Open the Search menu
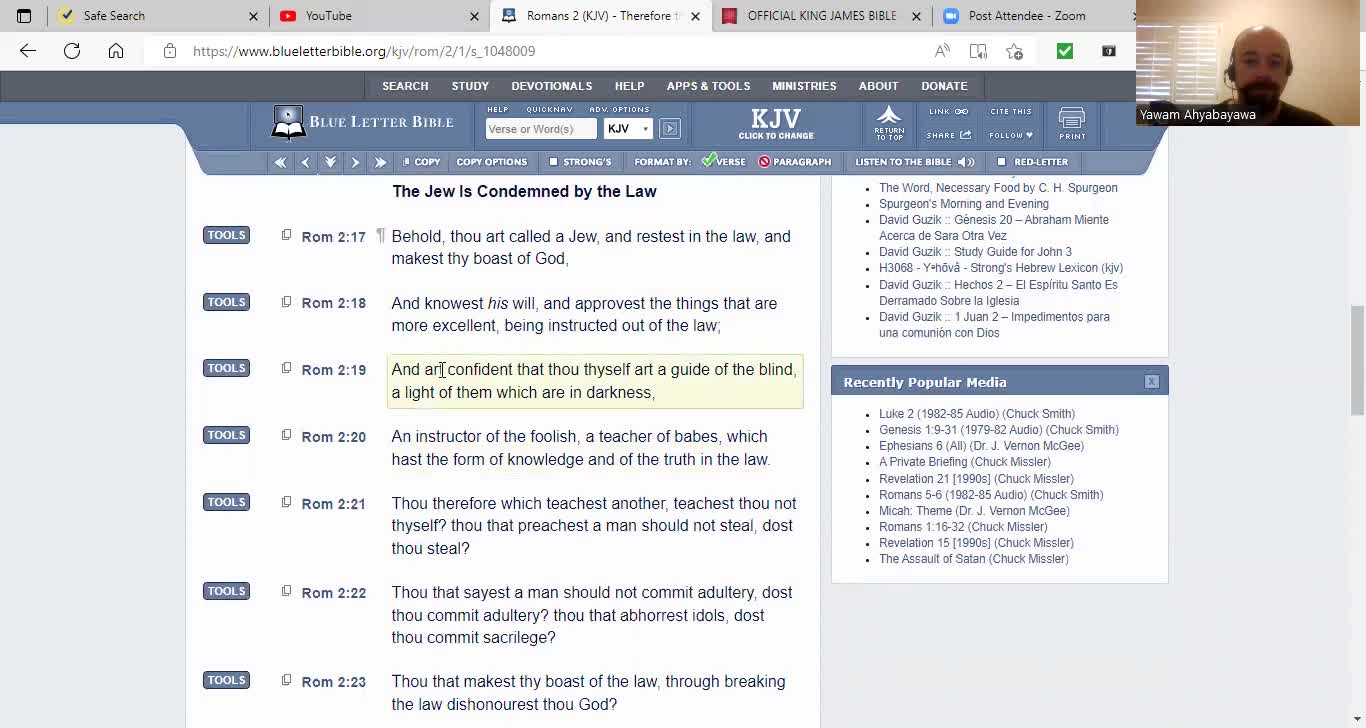The image size is (1366, 728). 405,86
